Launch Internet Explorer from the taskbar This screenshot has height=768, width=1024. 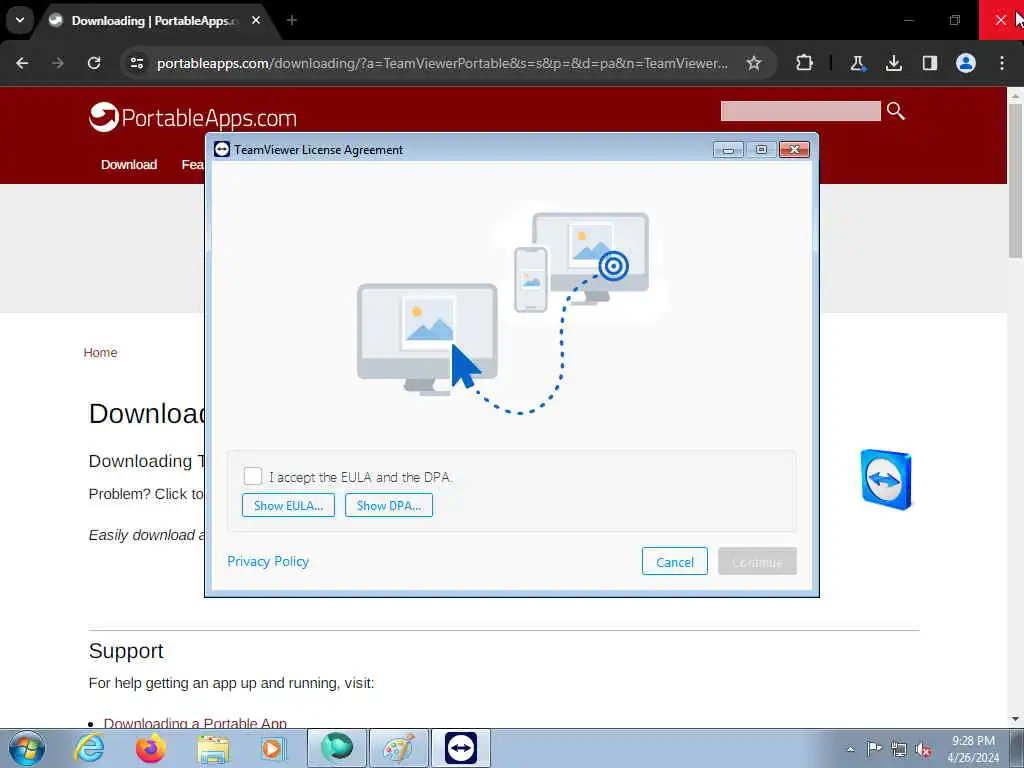point(89,748)
